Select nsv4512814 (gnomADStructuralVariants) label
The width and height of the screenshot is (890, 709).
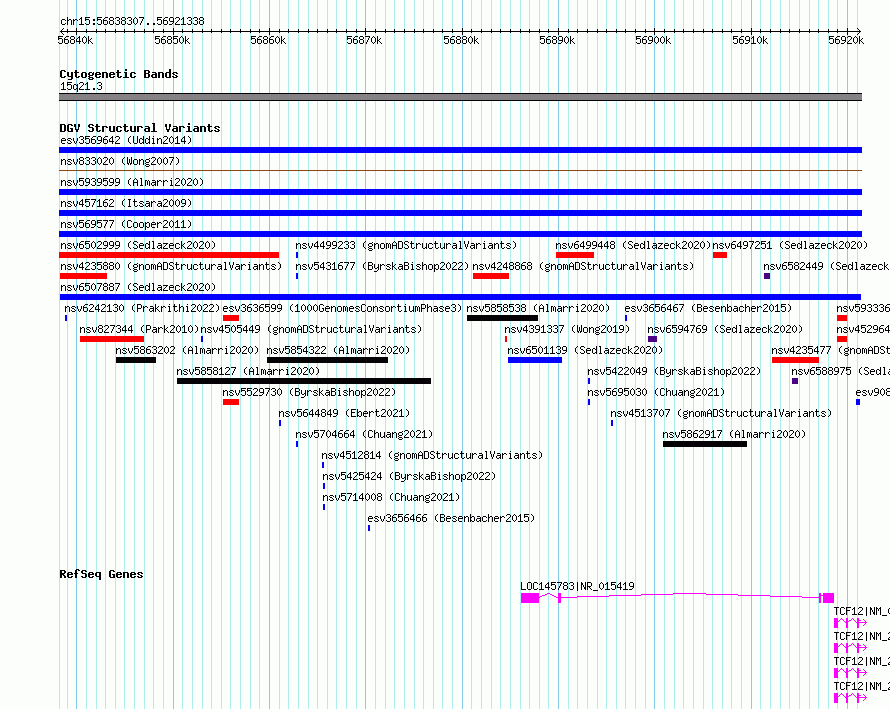pos(432,455)
